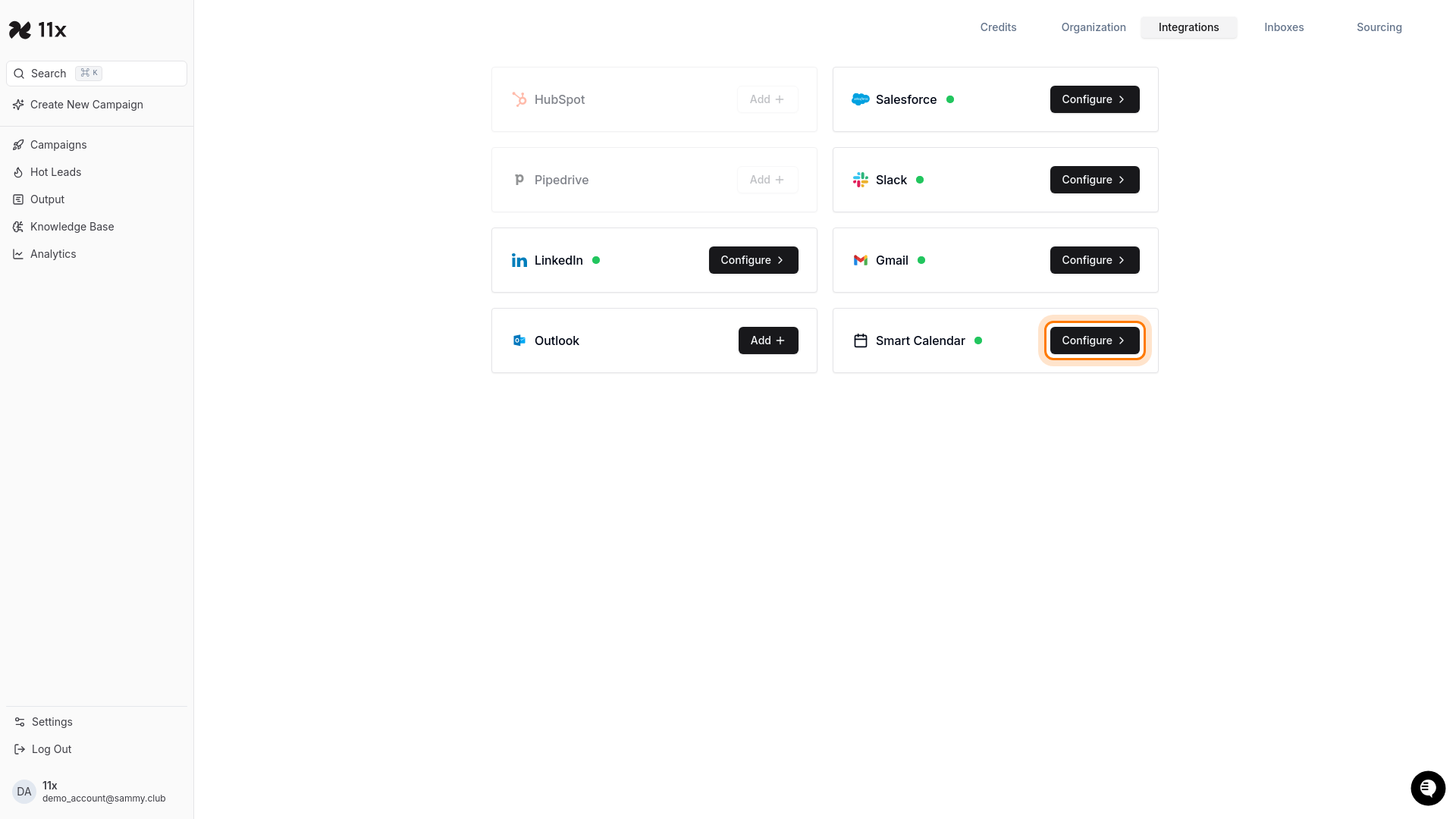The height and width of the screenshot is (819, 1456).
Task: Focus the Search input field
Action: tap(96, 74)
